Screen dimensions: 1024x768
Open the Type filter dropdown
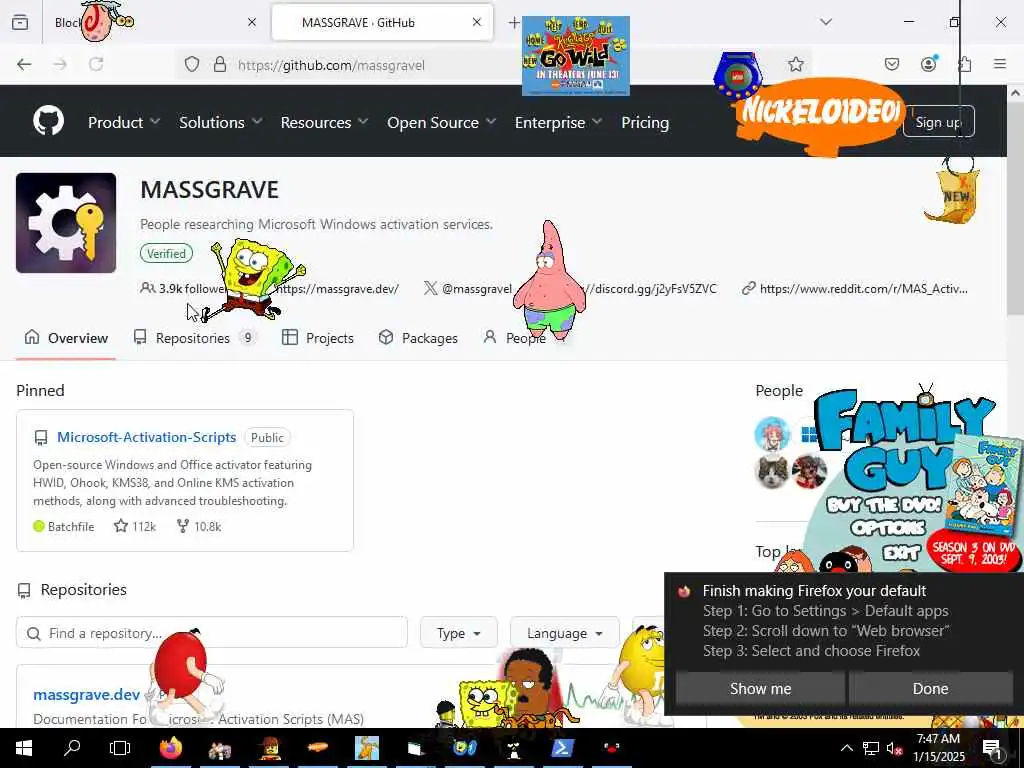[x=458, y=633]
